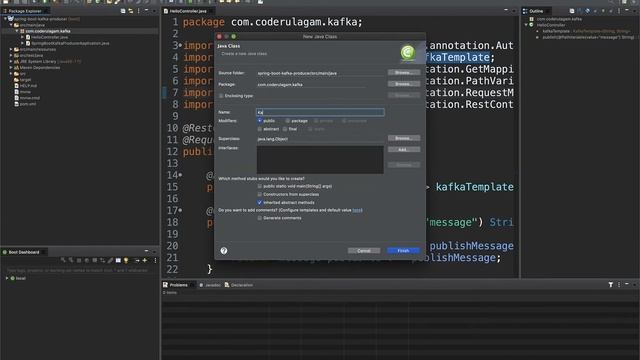Click the plus icon in Boot Dashboard toolbar

(144, 260)
